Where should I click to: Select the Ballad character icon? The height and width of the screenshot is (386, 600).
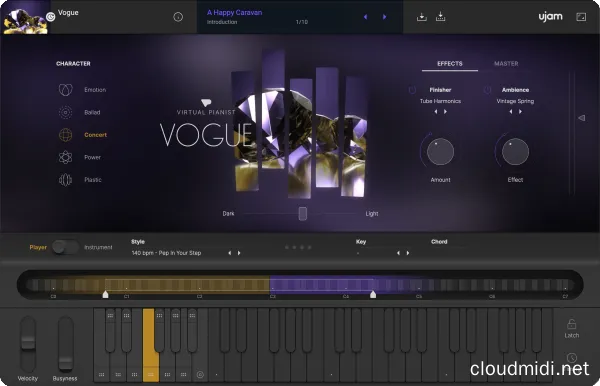click(x=65, y=112)
